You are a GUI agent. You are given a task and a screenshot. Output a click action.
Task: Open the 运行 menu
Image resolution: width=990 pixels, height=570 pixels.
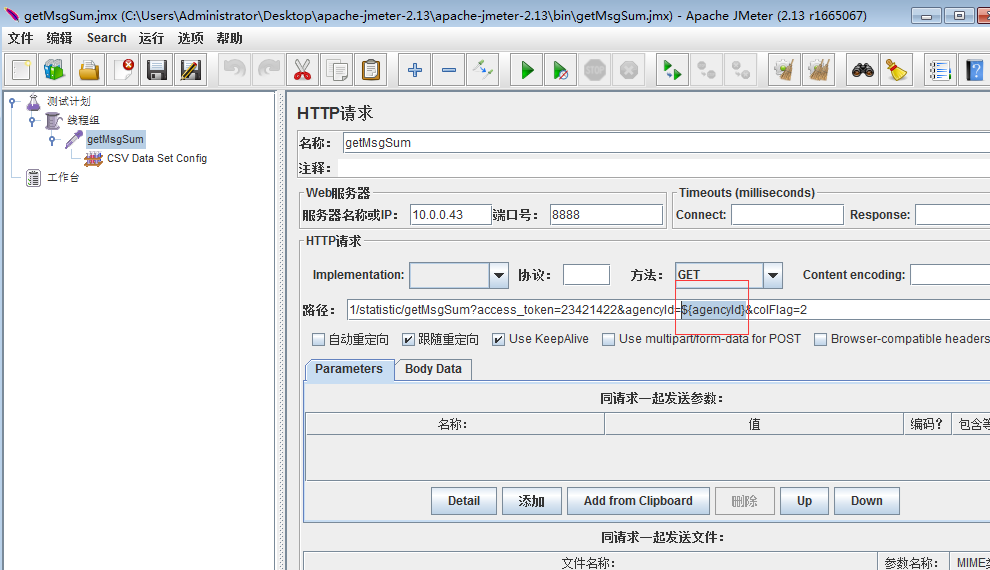click(152, 39)
